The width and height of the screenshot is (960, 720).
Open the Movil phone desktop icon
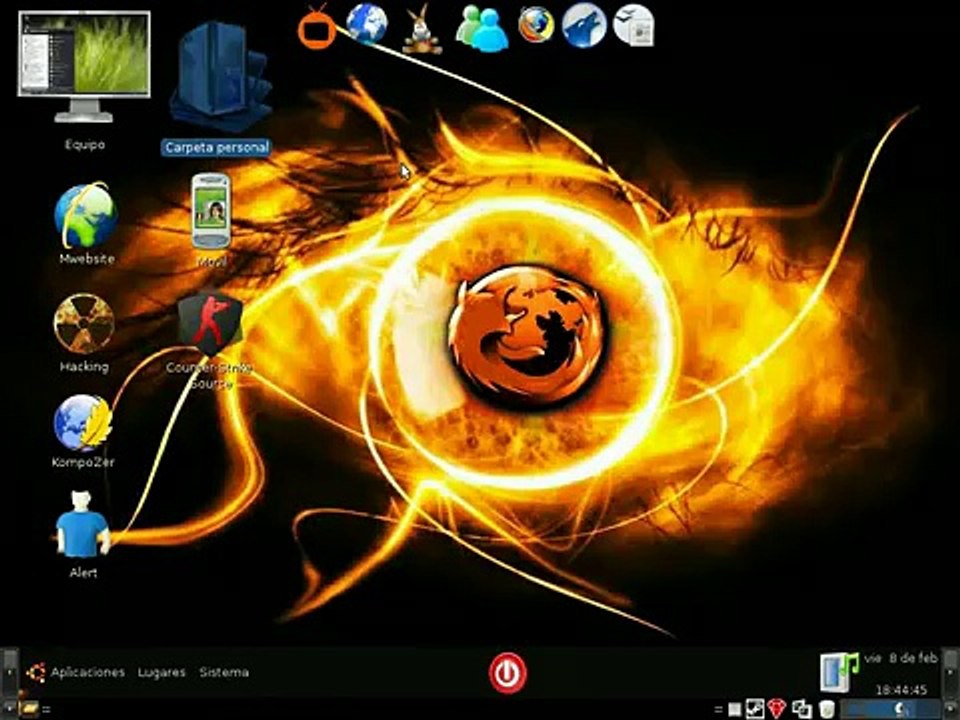coord(211,211)
